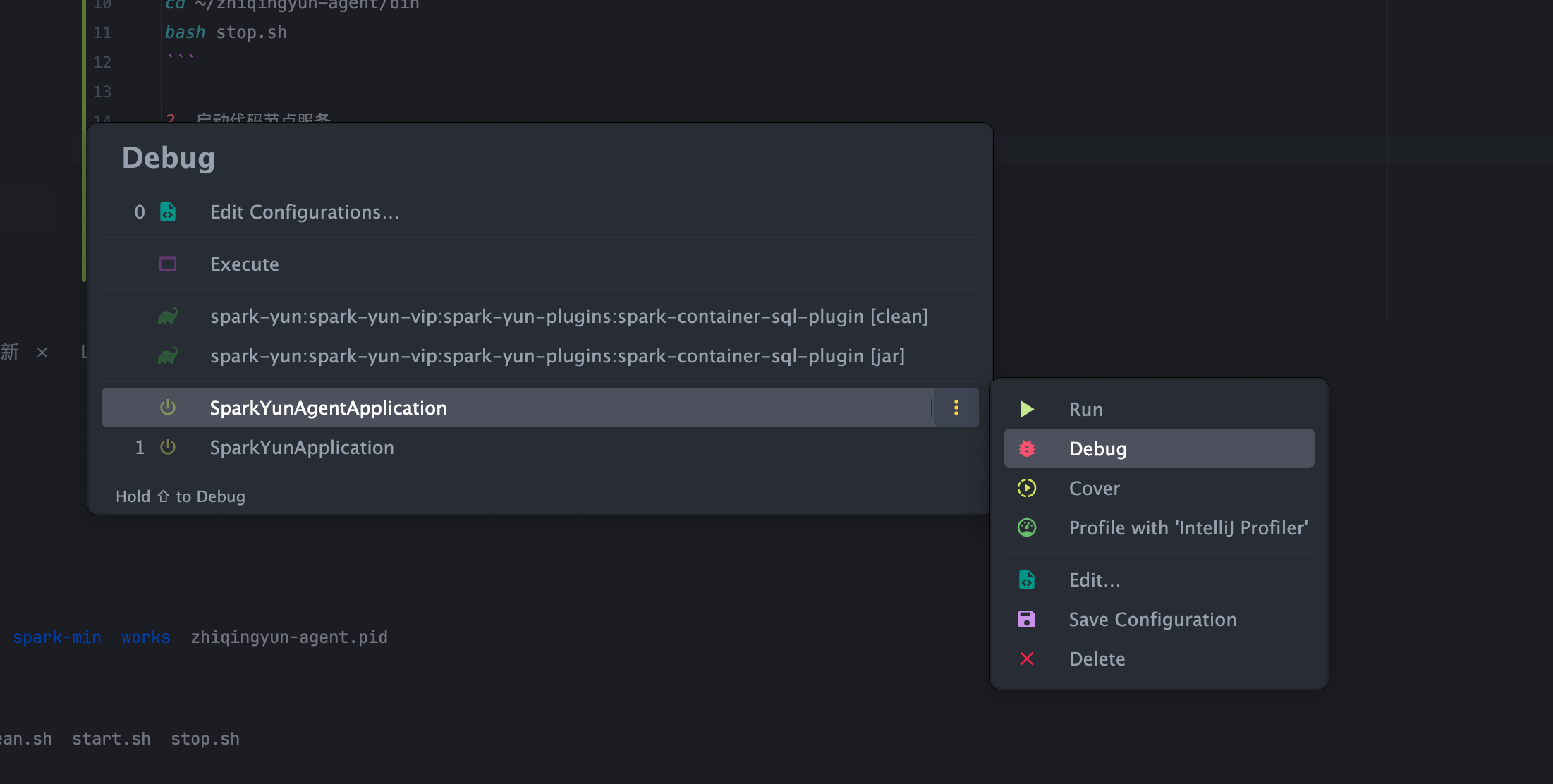This screenshot has height=784, width=1553.
Task: Click the IntelliJ Profiler gauge icon
Action: (1027, 527)
